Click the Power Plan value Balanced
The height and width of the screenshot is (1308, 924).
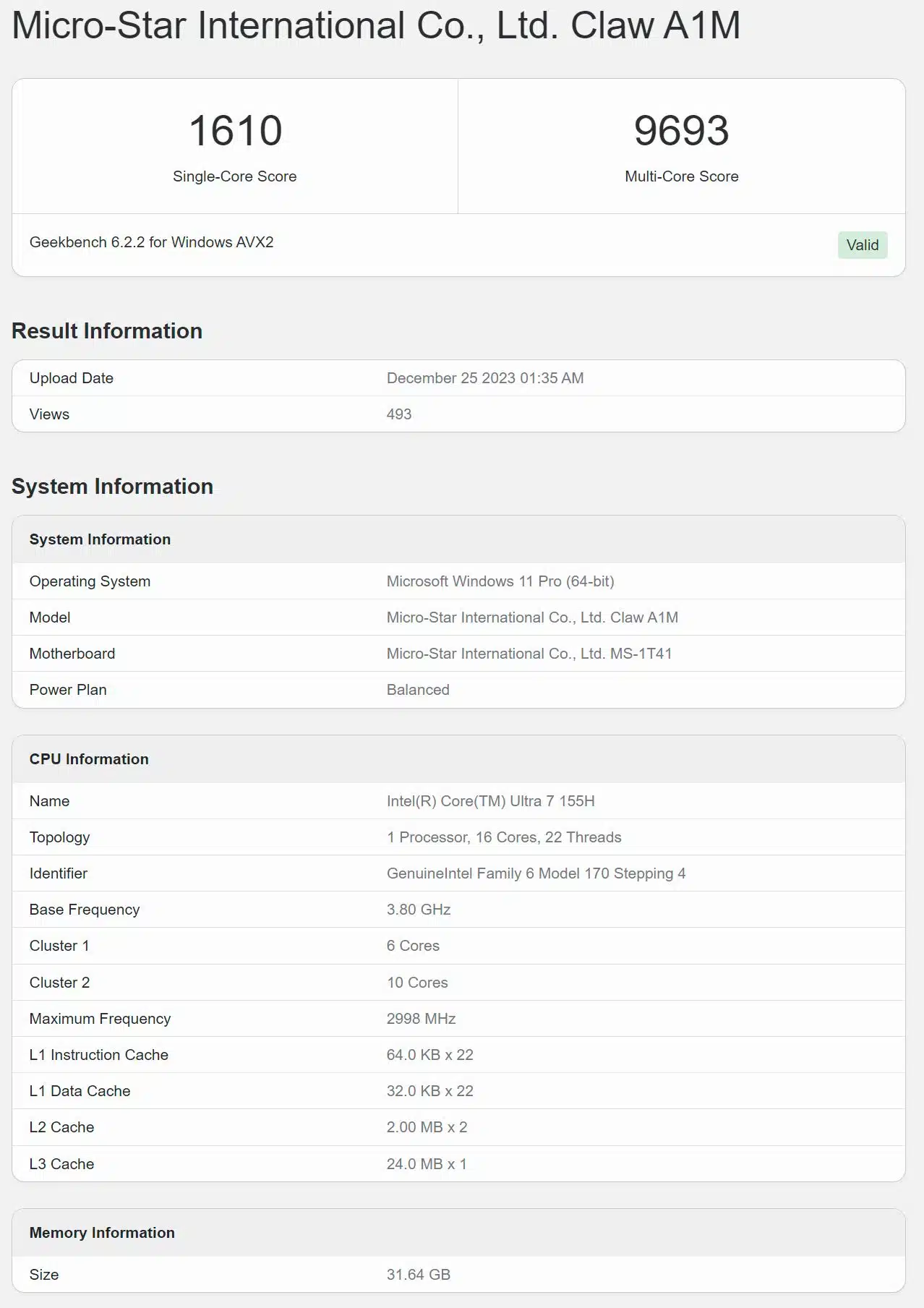pos(418,690)
